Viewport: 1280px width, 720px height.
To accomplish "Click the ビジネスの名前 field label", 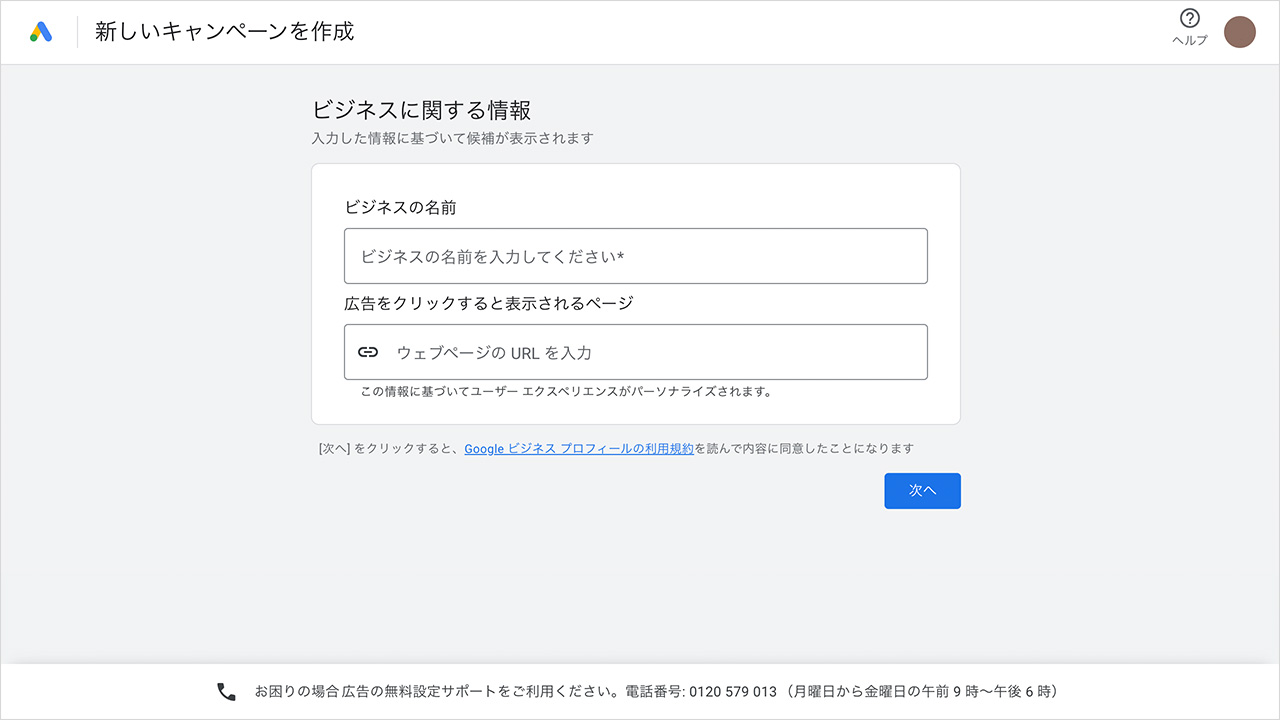I will point(401,208).
